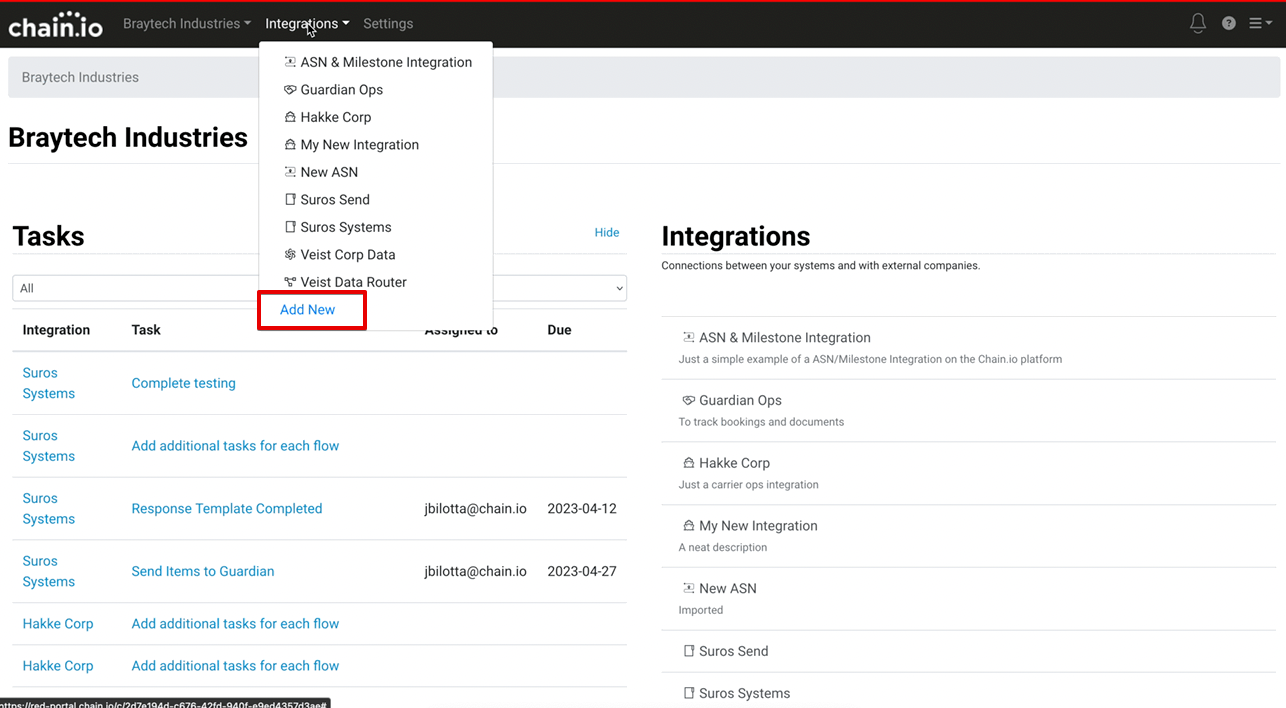The image size is (1286, 708).
Task: Click the Integration column header
Action: (x=56, y=330)
